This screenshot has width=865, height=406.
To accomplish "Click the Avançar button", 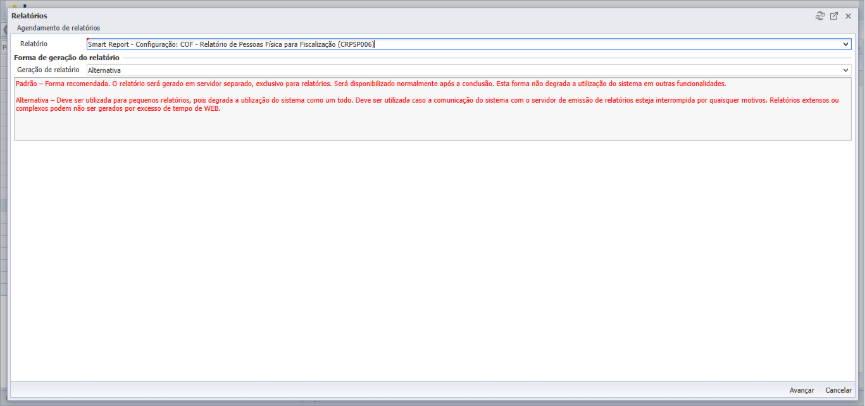I will point(802,390).
